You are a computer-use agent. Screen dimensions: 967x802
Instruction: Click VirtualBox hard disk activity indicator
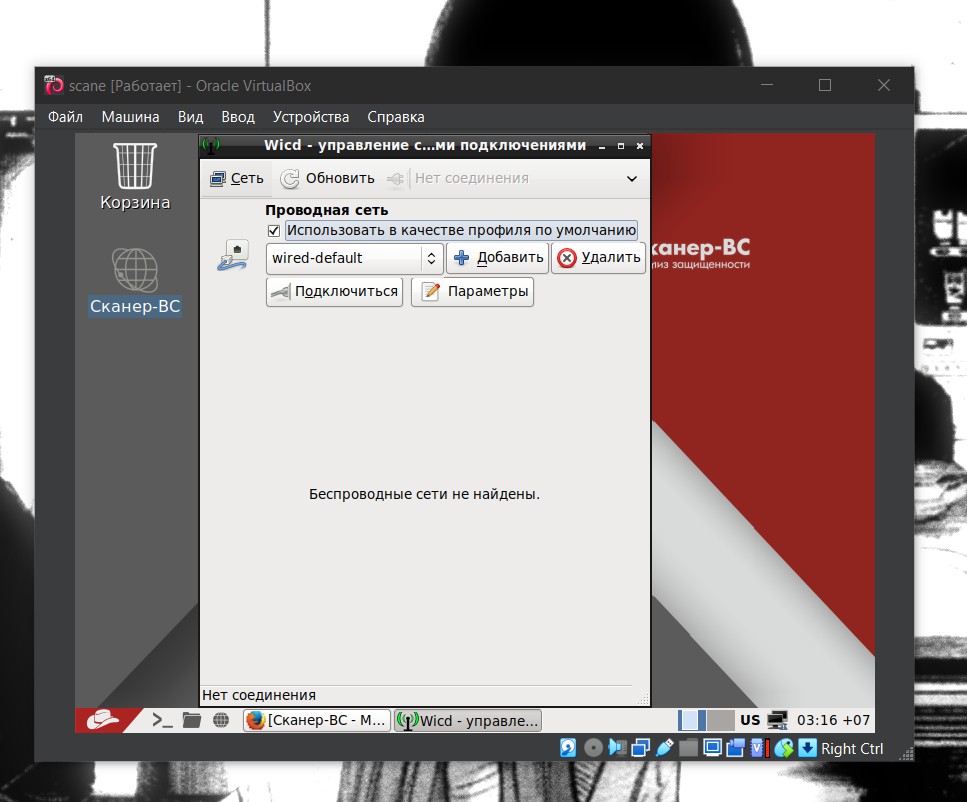[568, 748]
